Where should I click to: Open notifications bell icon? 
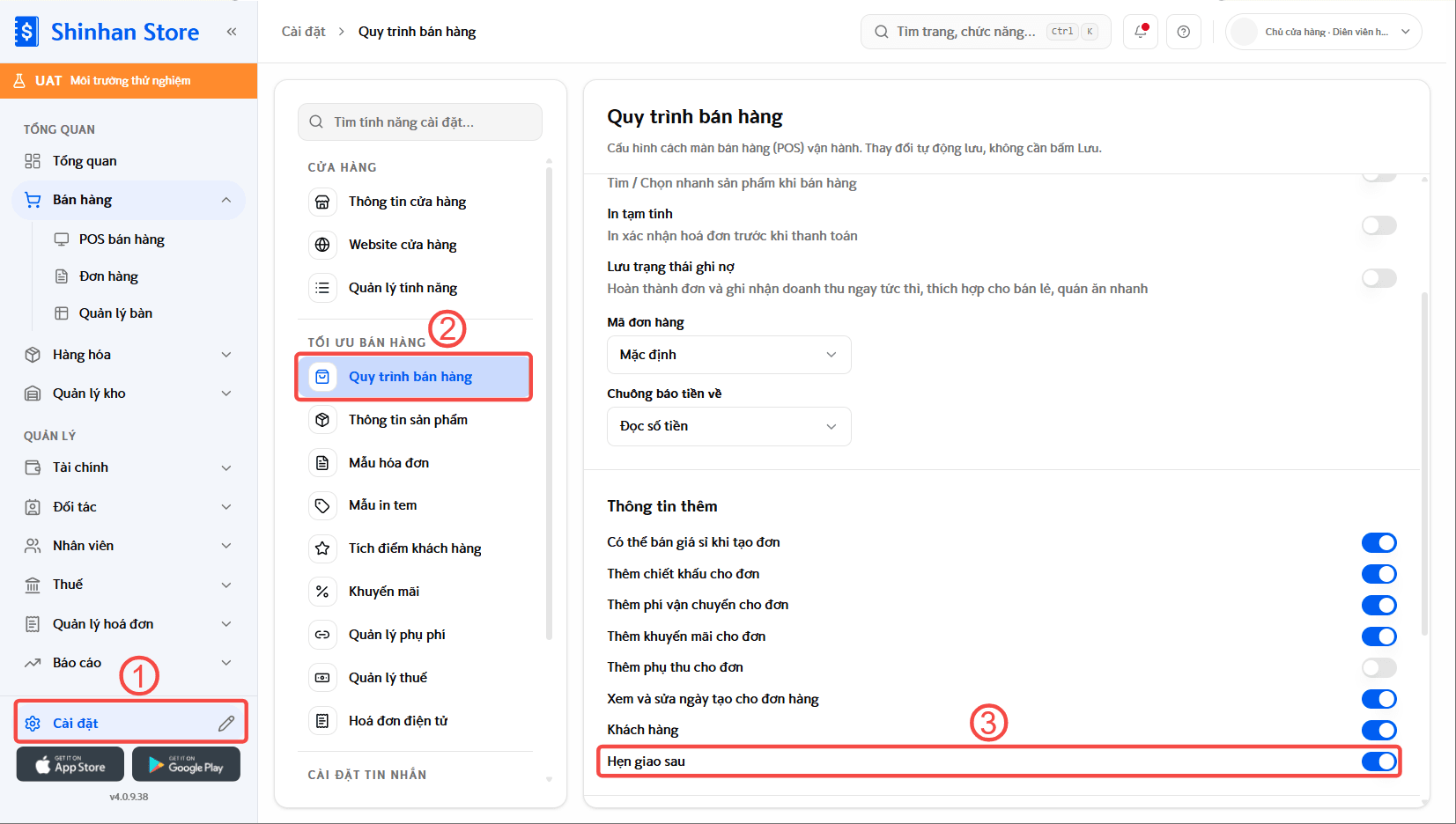pyautogui.click(x=1141, y=32)
